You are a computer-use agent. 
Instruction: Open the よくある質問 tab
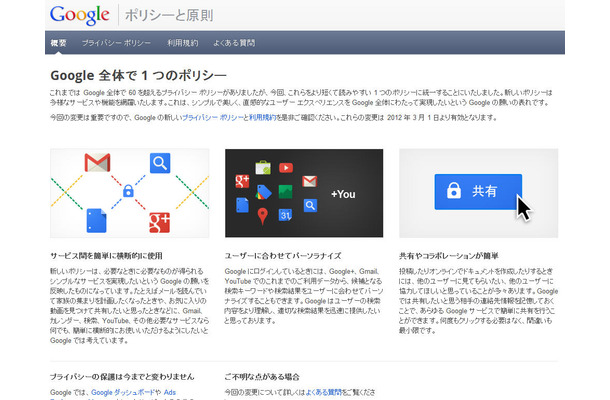pyautogui.click(x=234, y=43)
